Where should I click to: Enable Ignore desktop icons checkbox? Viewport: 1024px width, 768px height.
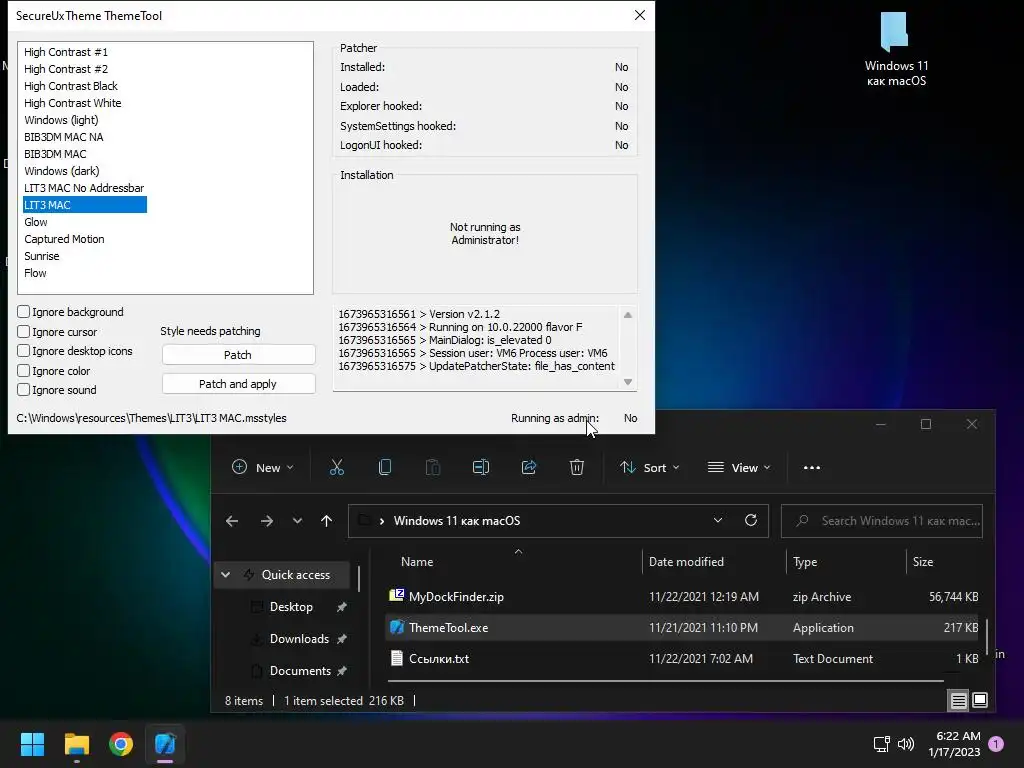24,351
